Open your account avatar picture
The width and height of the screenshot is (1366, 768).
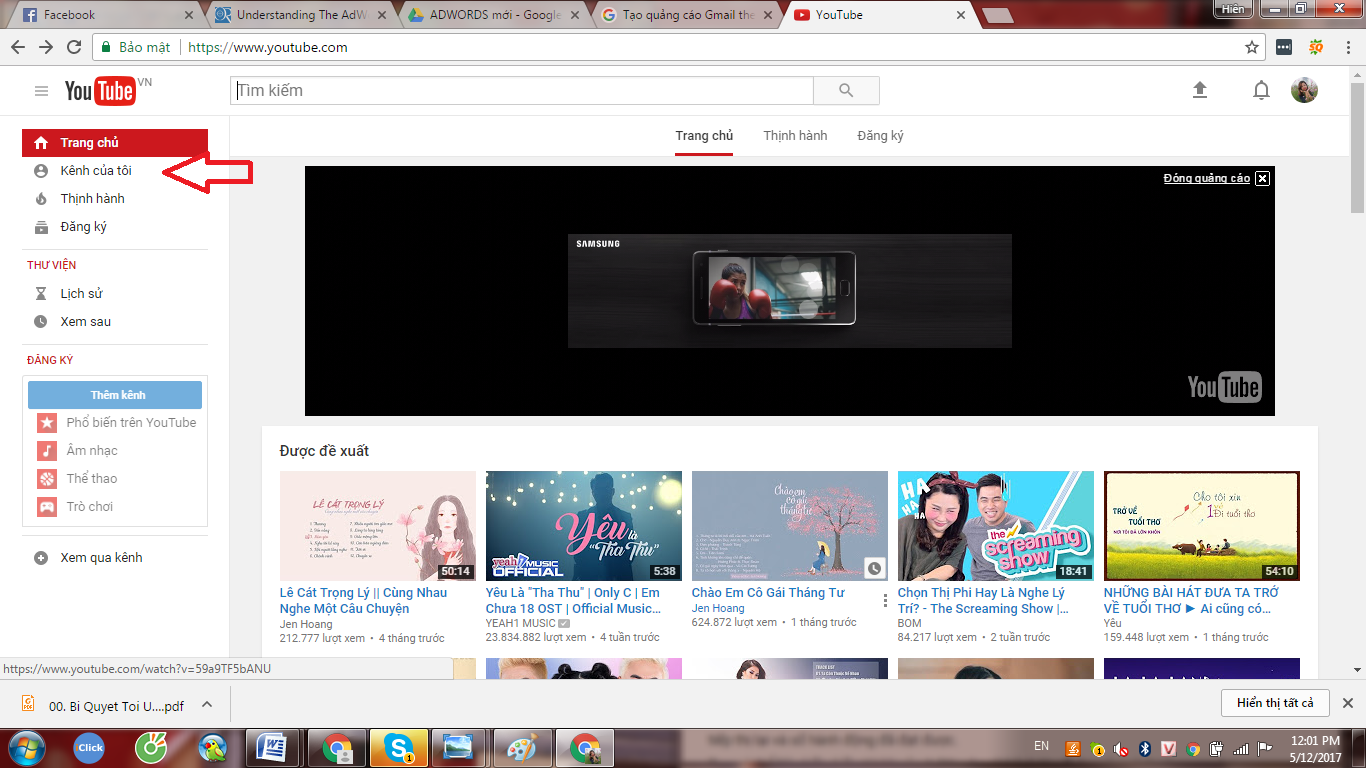tap(1306, 90)
